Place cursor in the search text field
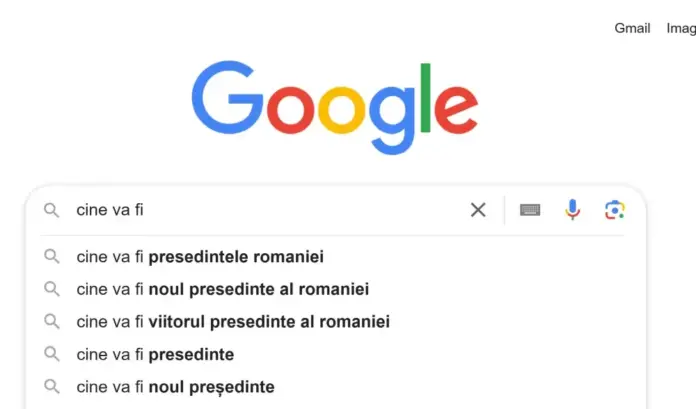Screen dimensions: 696x409 point(300,210)
